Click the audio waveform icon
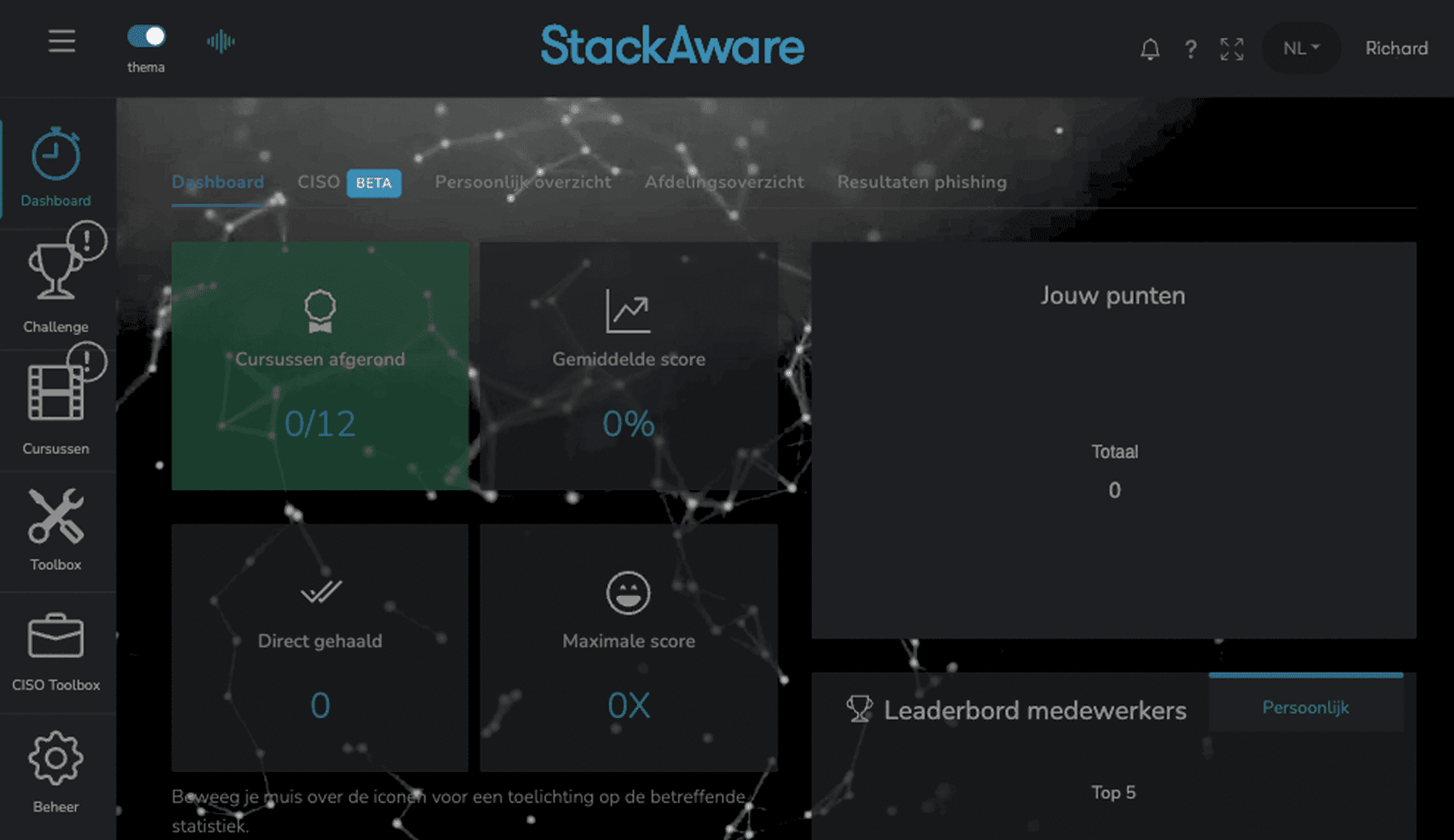Viewport: 1454px width, 840px height. (221, 42)
